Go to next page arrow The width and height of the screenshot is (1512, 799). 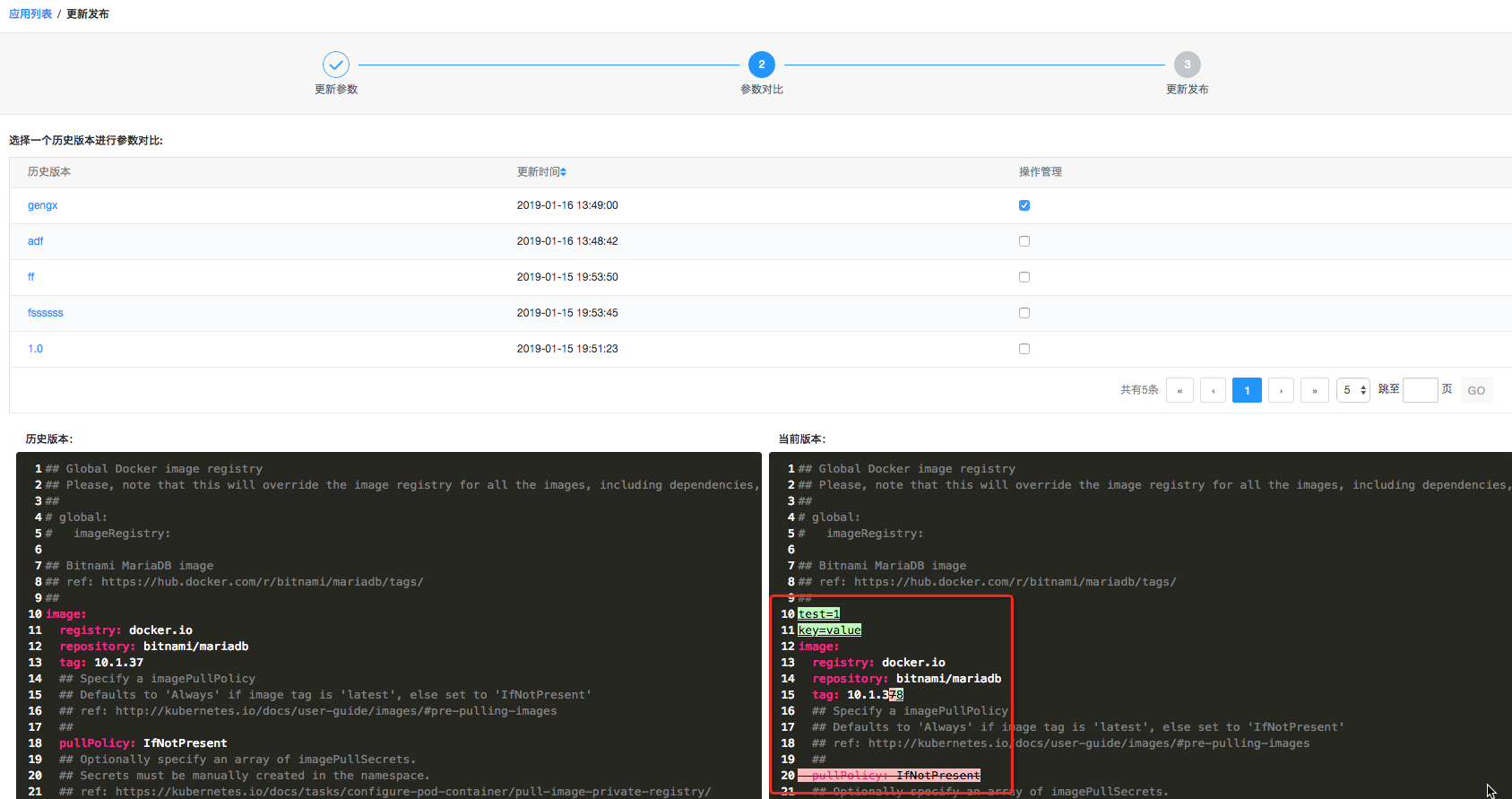click(x=1281, y=390)
